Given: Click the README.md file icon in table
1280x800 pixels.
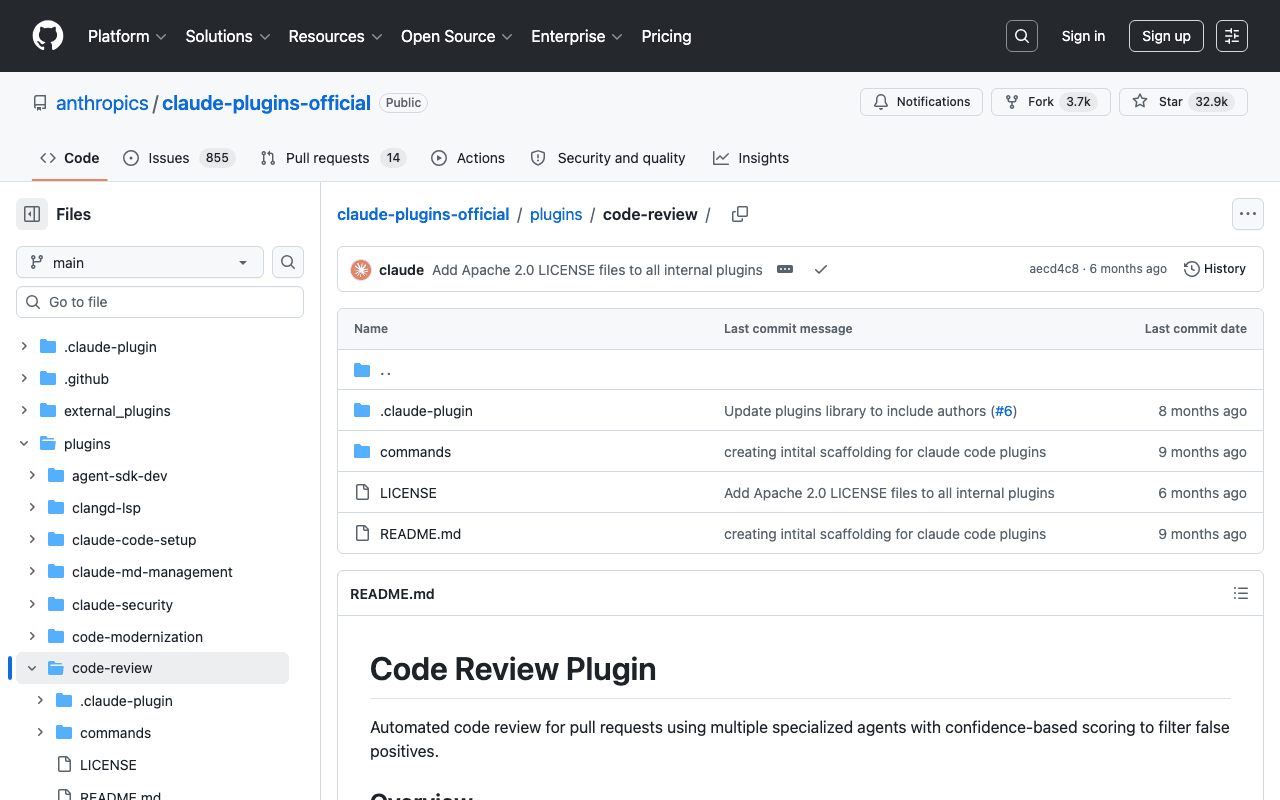Looking at the screenshot, I should click(x=362, y=534).
